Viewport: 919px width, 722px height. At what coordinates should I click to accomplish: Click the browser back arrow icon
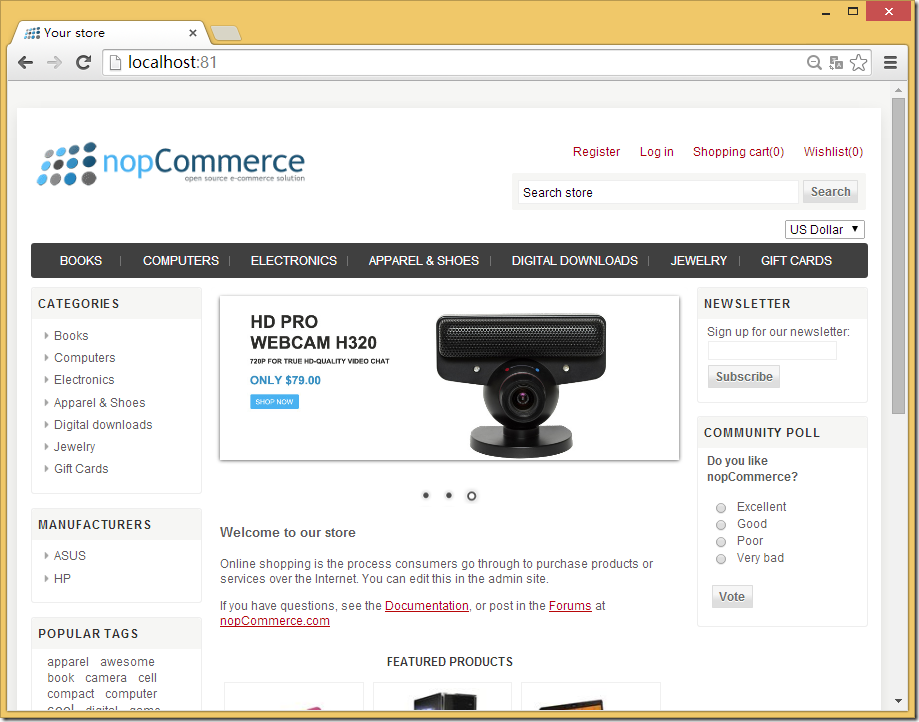click(x=26, y=63)
